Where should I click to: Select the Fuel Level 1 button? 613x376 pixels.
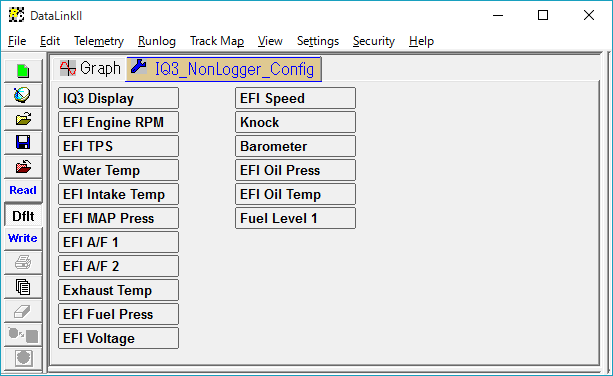point(296,218)
